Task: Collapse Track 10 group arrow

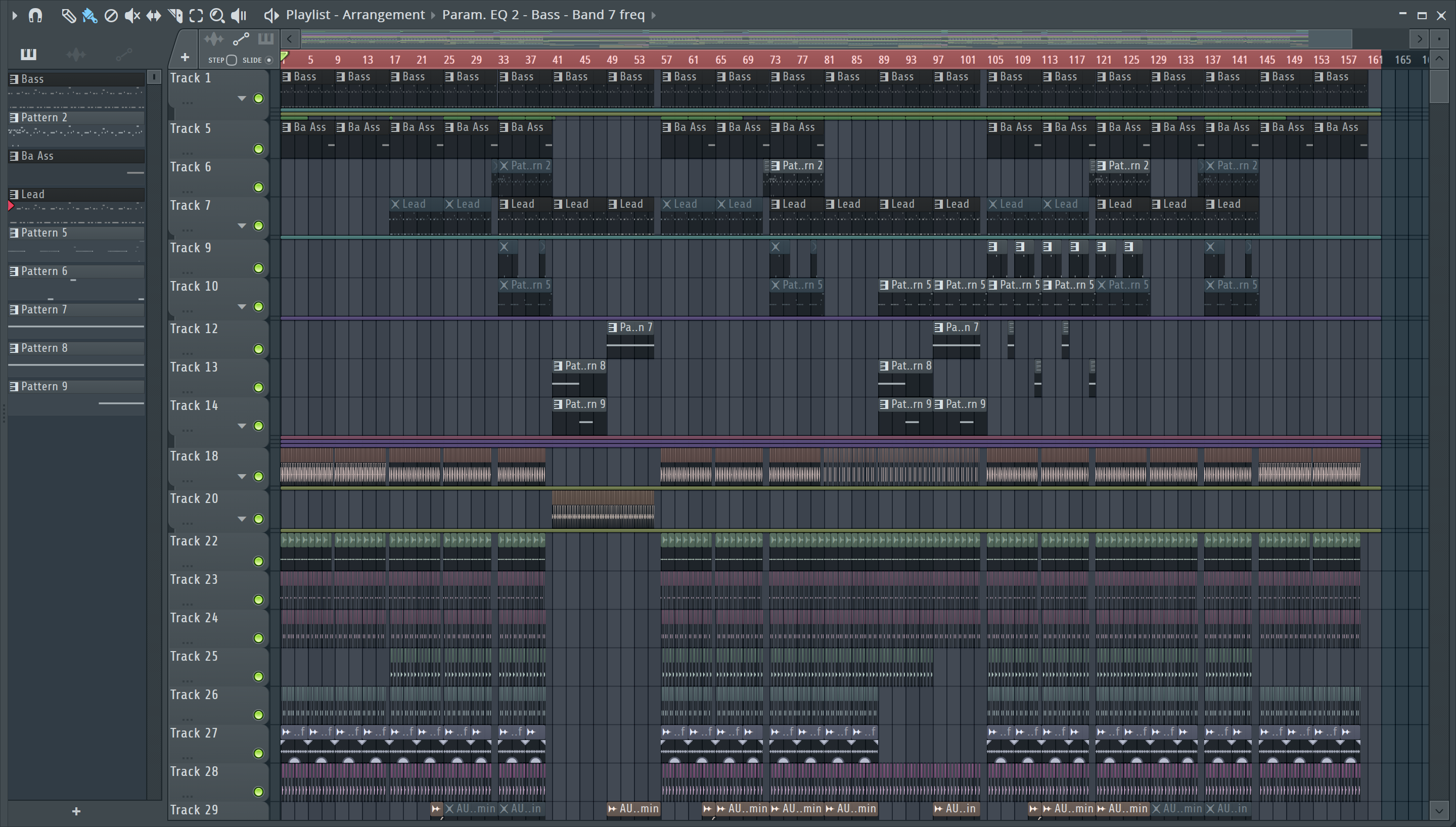Action: tap(242, 307)
